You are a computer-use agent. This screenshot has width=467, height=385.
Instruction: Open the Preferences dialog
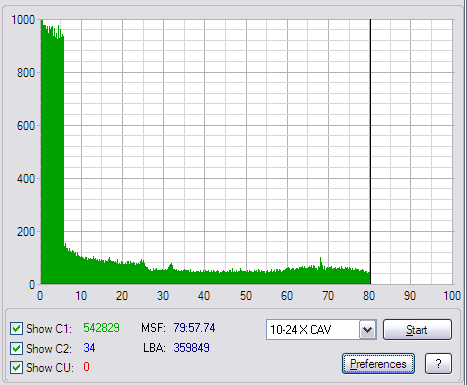pos(378,364)
